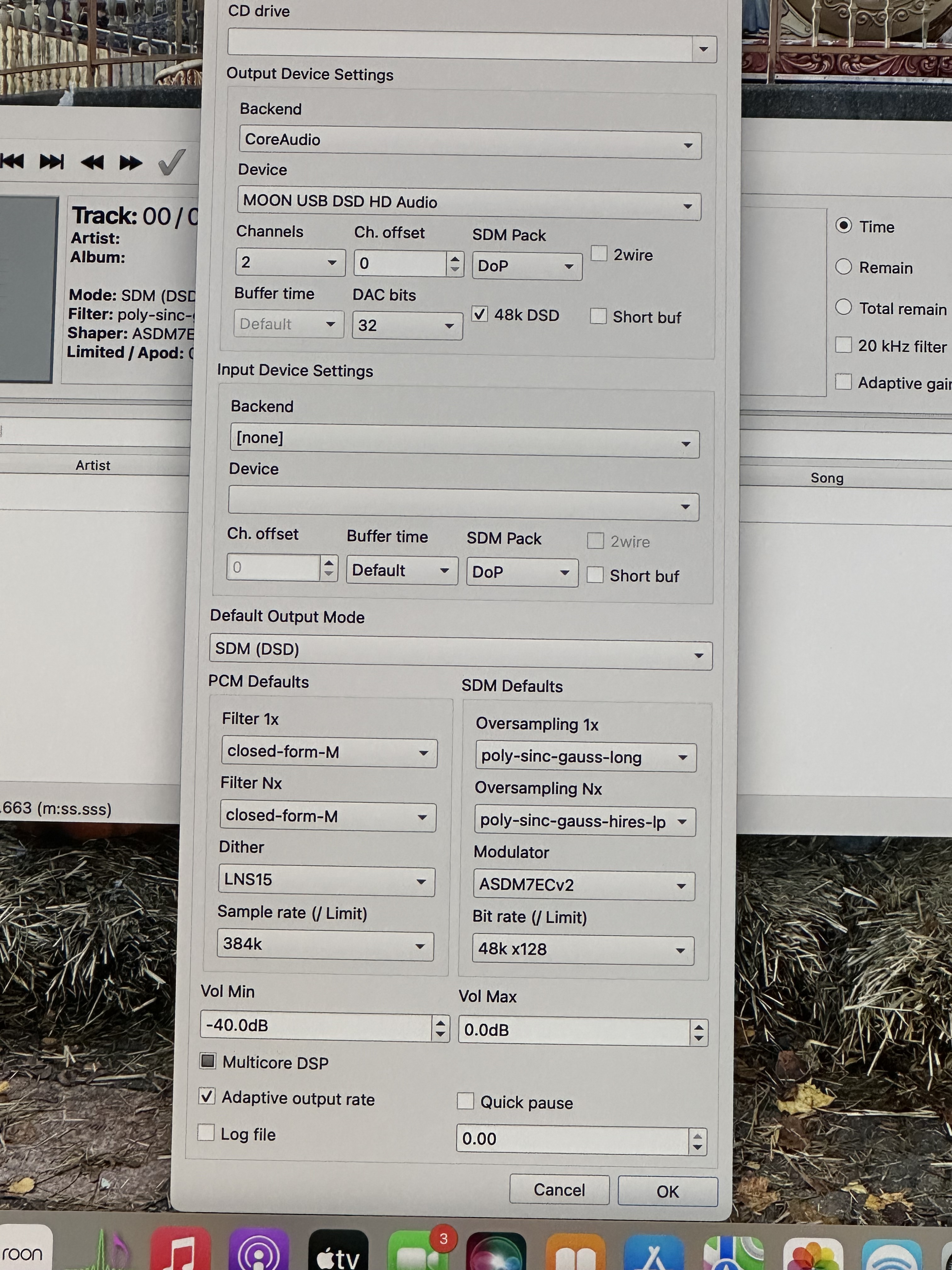
Task: Lower Vol Max using down arrow
Action: click(x=698, y=1038)
